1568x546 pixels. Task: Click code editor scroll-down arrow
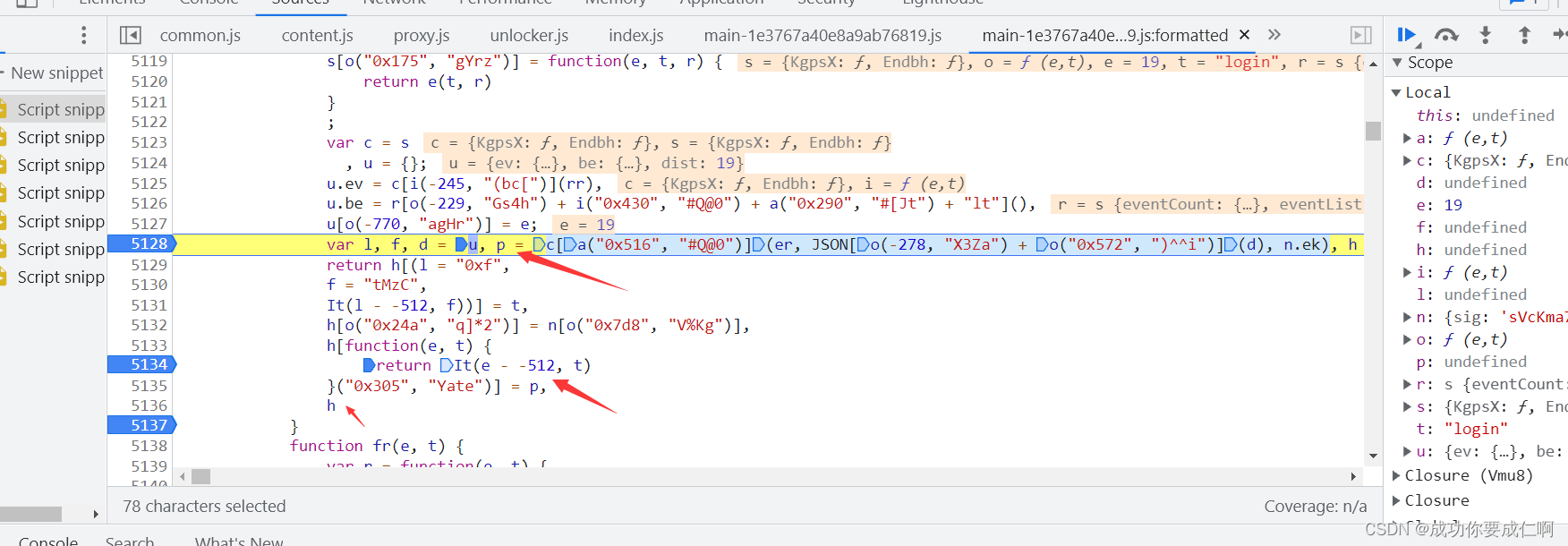pos(1373,456)
